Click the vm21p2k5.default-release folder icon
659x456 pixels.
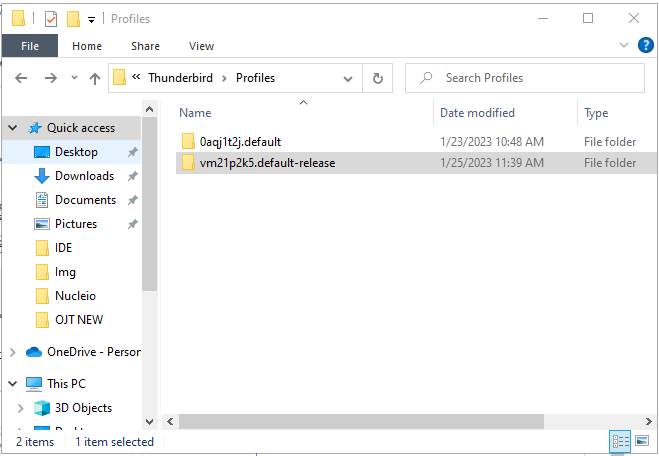[x=188, y=162]
